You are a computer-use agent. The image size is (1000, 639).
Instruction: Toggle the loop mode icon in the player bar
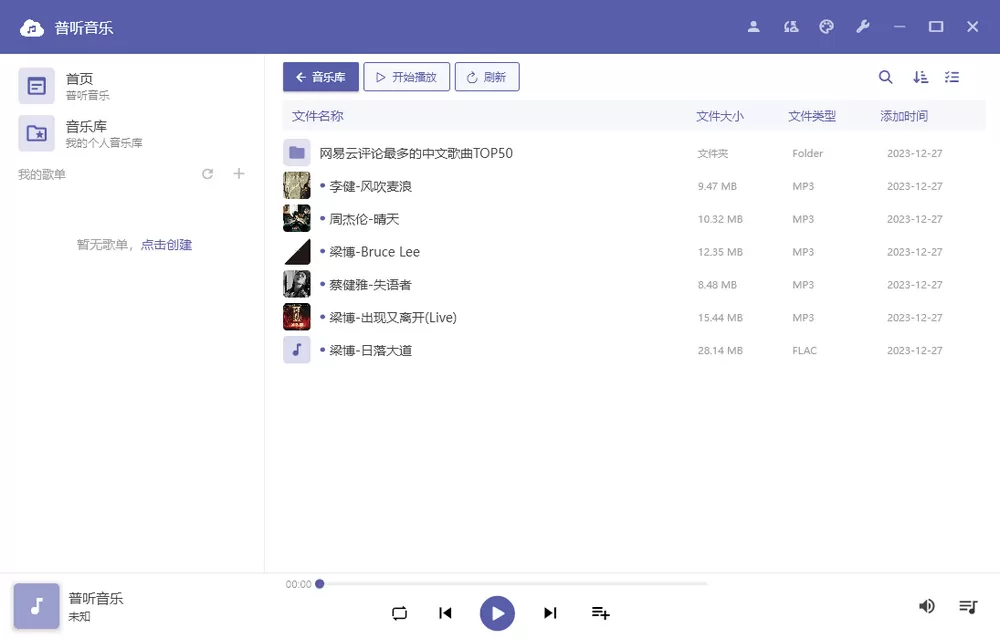pos(399,613)
